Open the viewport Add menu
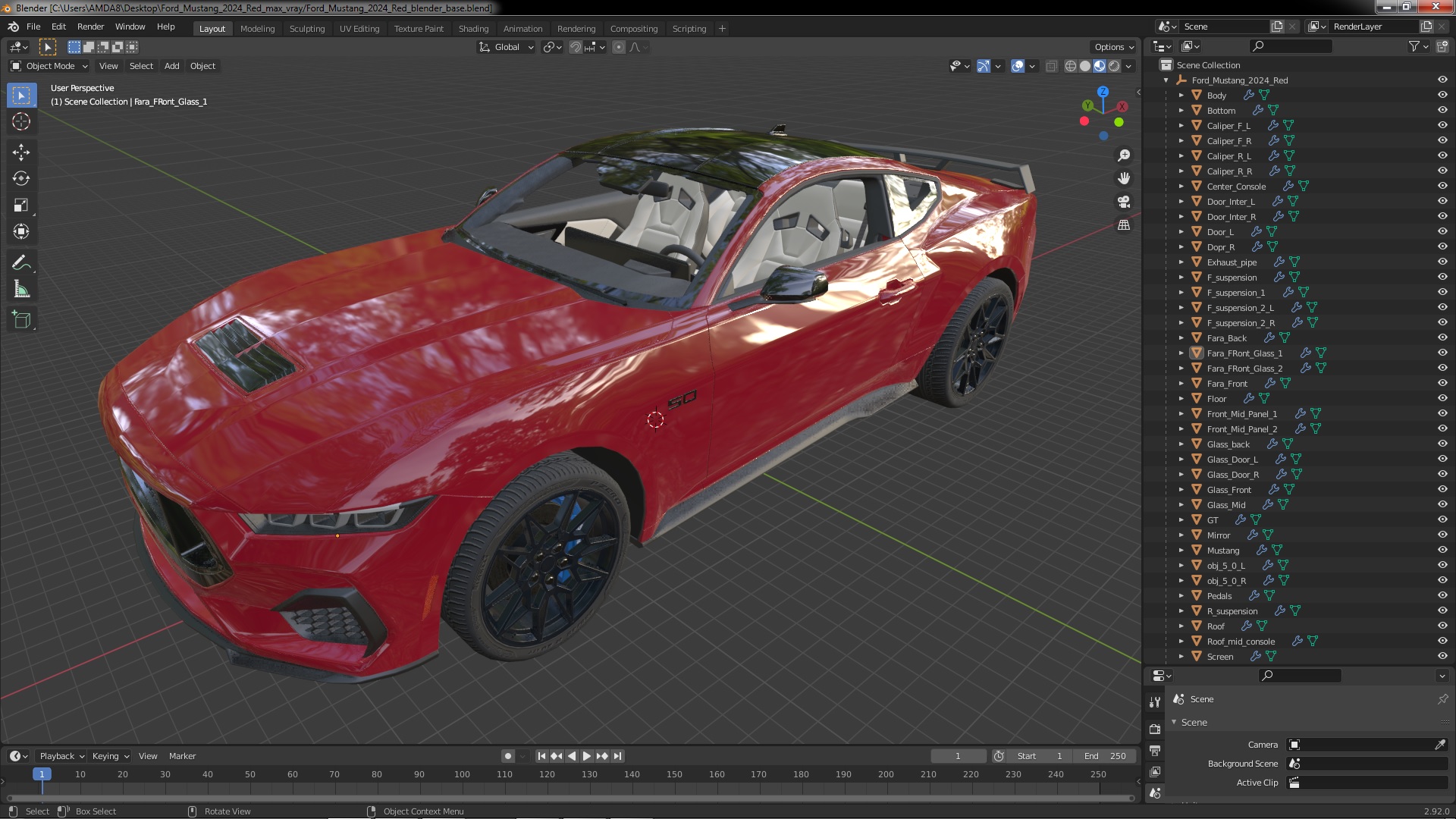The width and height of the screenshot is (1456, 819). (x=172, y=66)
